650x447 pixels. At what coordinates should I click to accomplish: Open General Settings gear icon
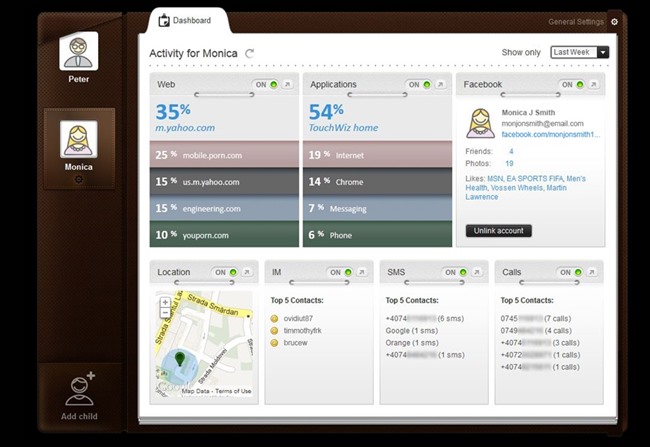click(614, 22)
